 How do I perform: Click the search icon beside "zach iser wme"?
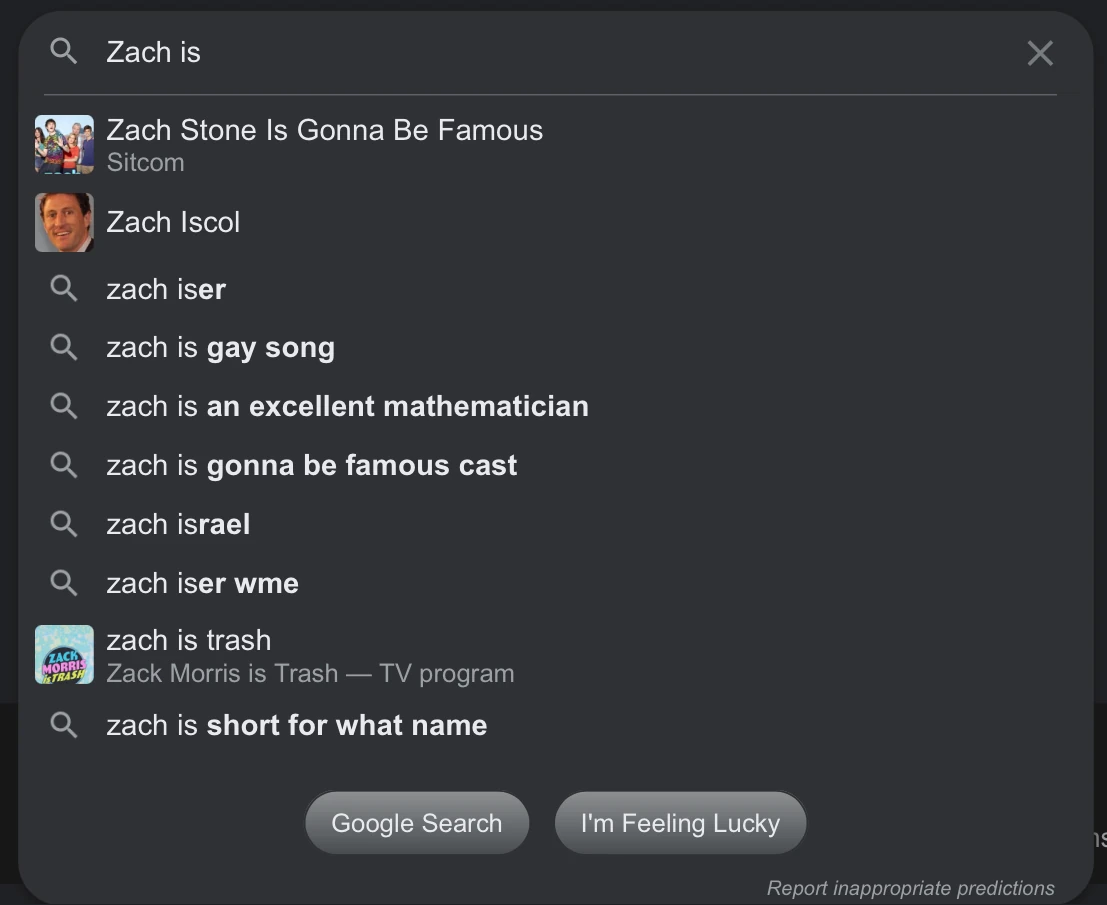tap(63, 583)
